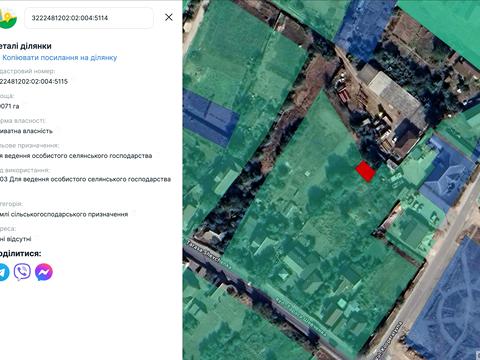Select the area value '071 га'
This screenshot has width=480, height=360.
pos(10,106)
